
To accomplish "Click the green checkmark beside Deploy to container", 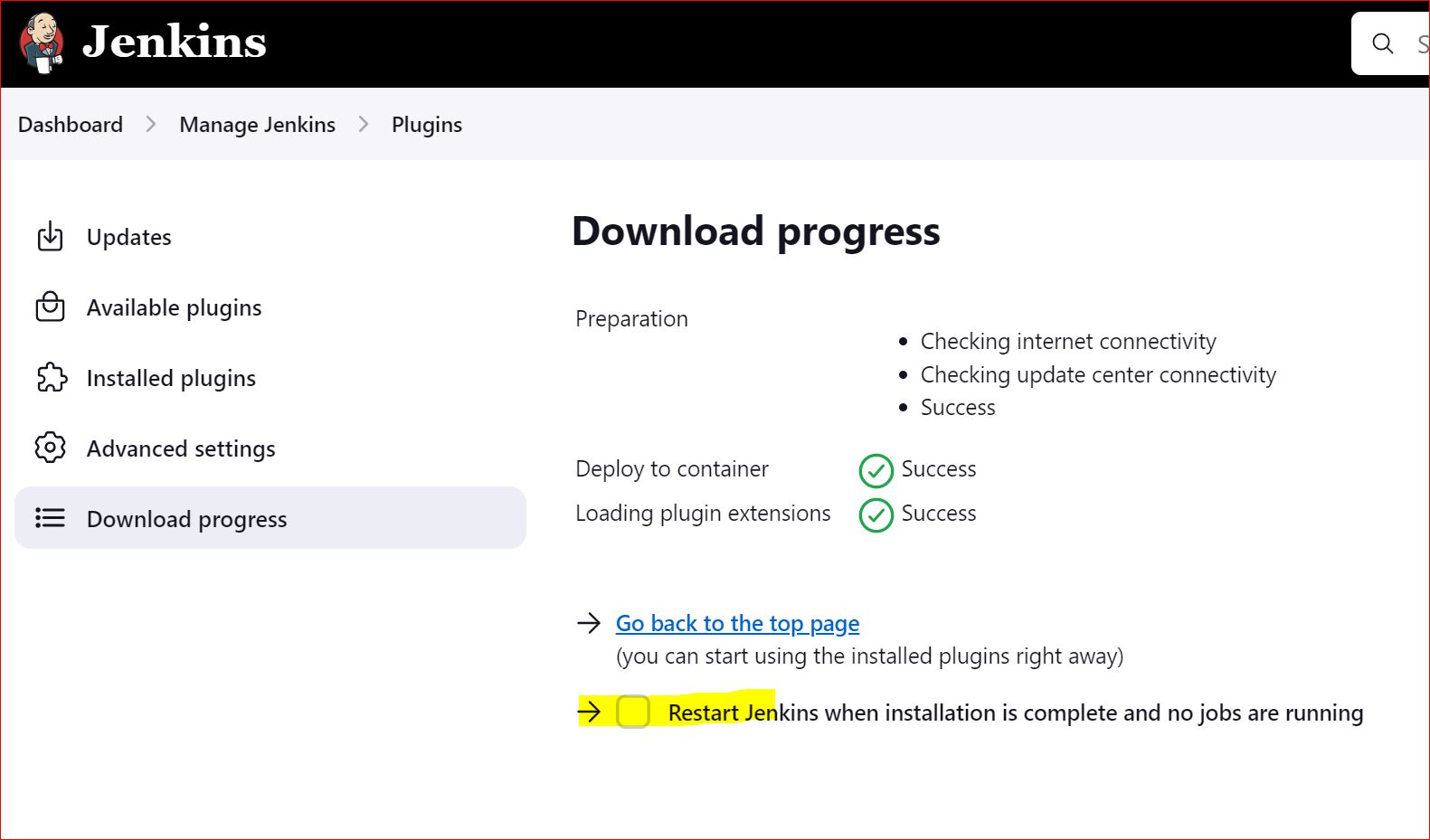I will tap(876, 470).
